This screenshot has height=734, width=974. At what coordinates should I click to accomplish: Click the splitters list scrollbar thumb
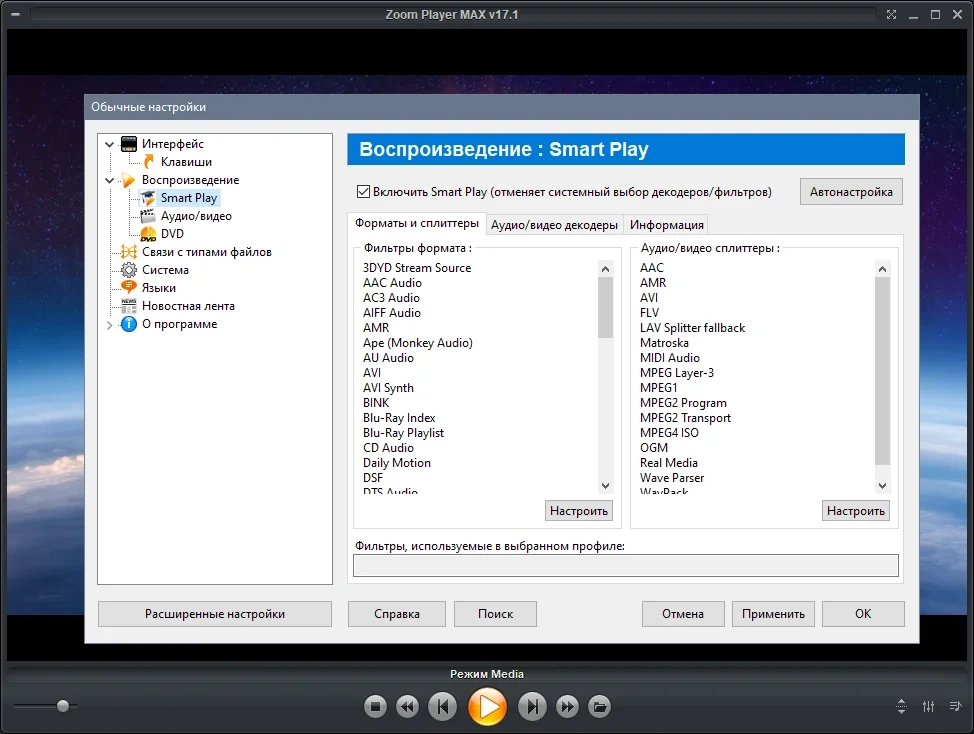[882, 371]
